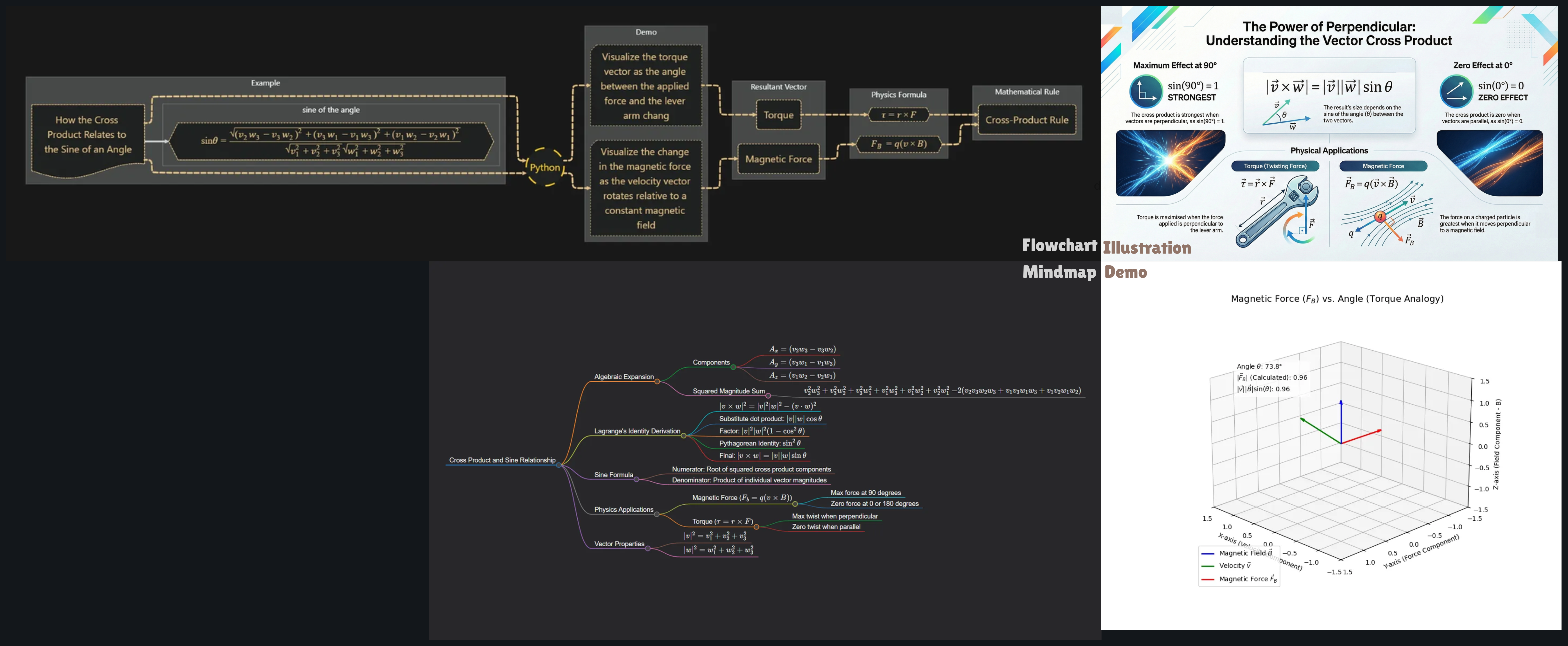Collapse the Vector Properties branch circle
1568x646 pixels.
point(648,549)
